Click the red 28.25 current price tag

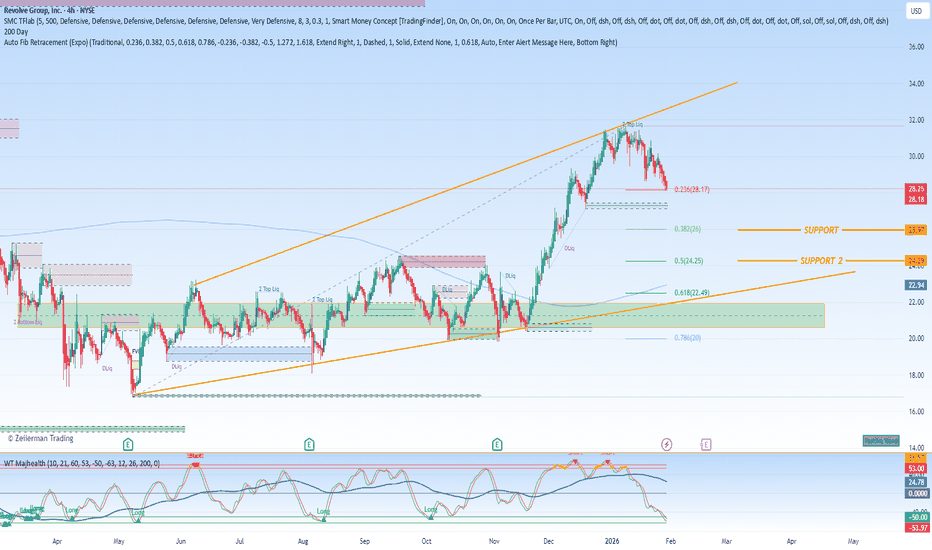(x=914, y=188)
